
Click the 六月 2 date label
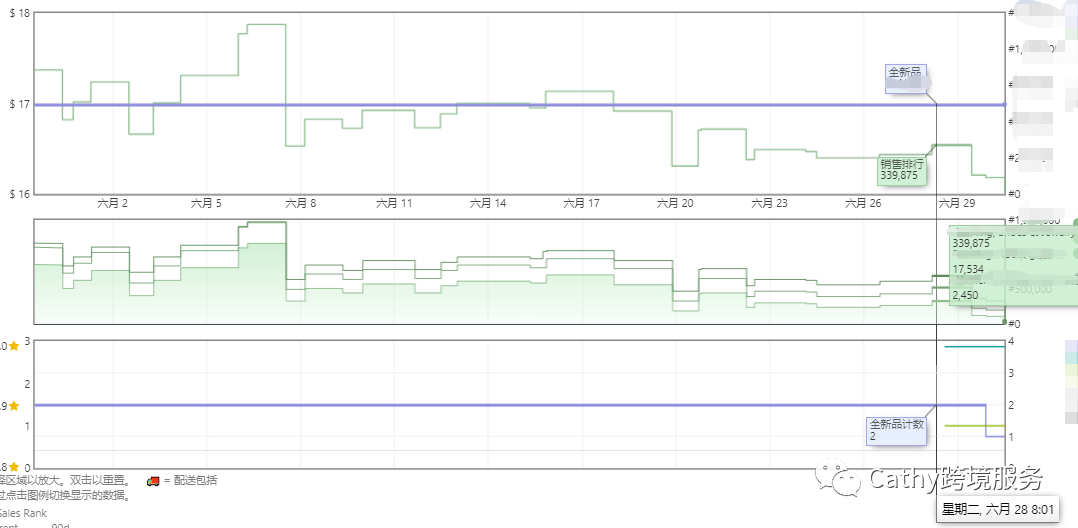tap(113, 204)
